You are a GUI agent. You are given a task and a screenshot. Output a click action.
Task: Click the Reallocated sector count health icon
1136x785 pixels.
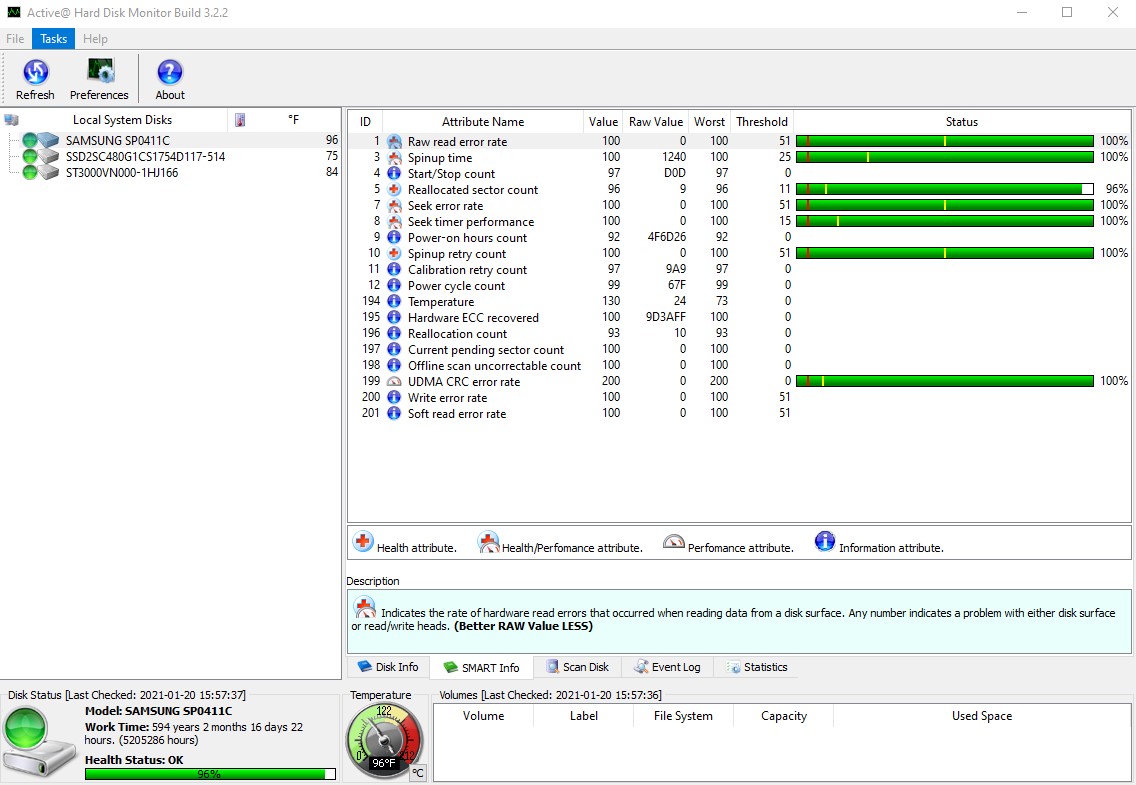tap(394, 190)
